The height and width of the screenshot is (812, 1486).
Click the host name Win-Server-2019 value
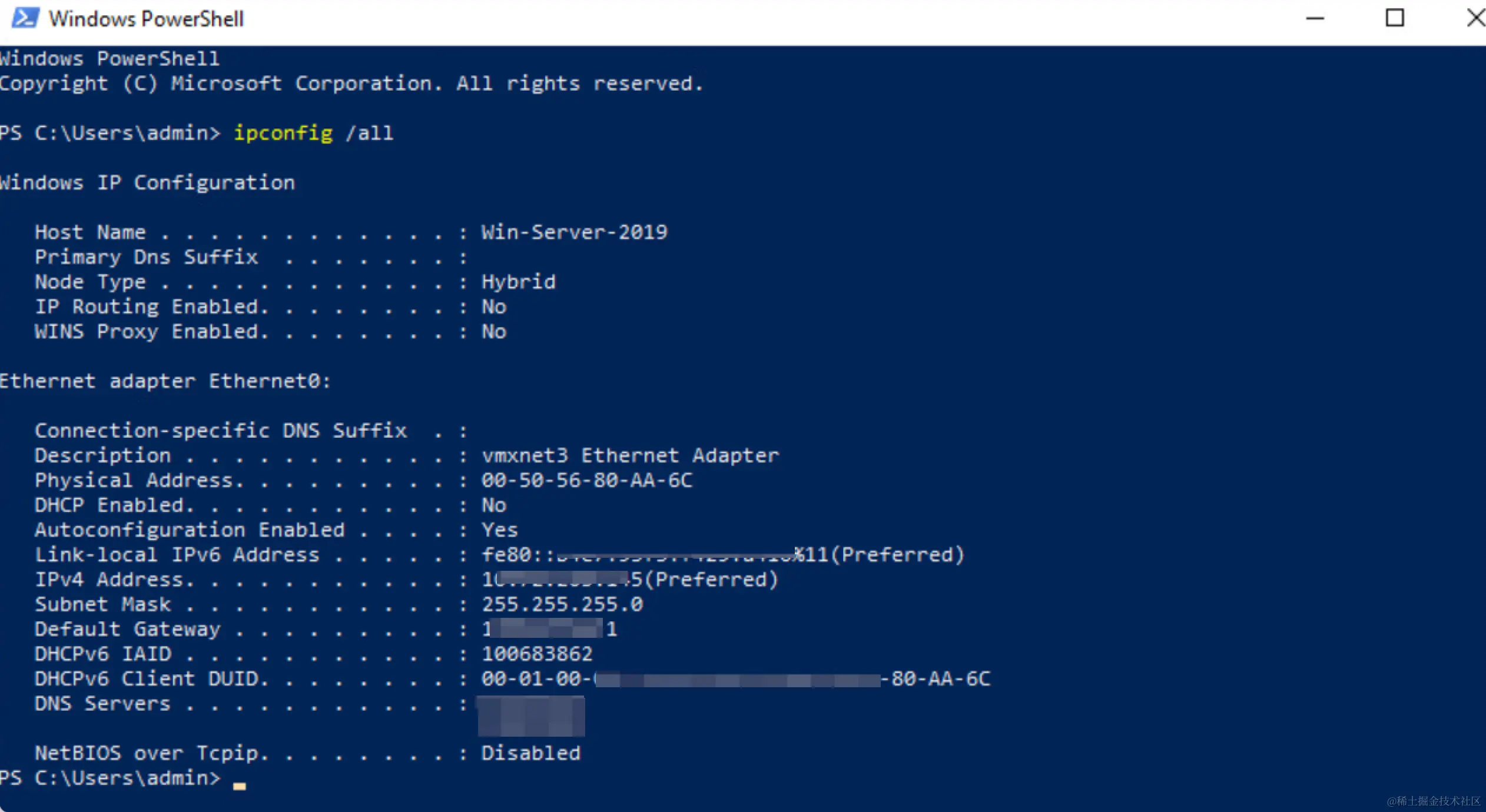coord(574,232)
